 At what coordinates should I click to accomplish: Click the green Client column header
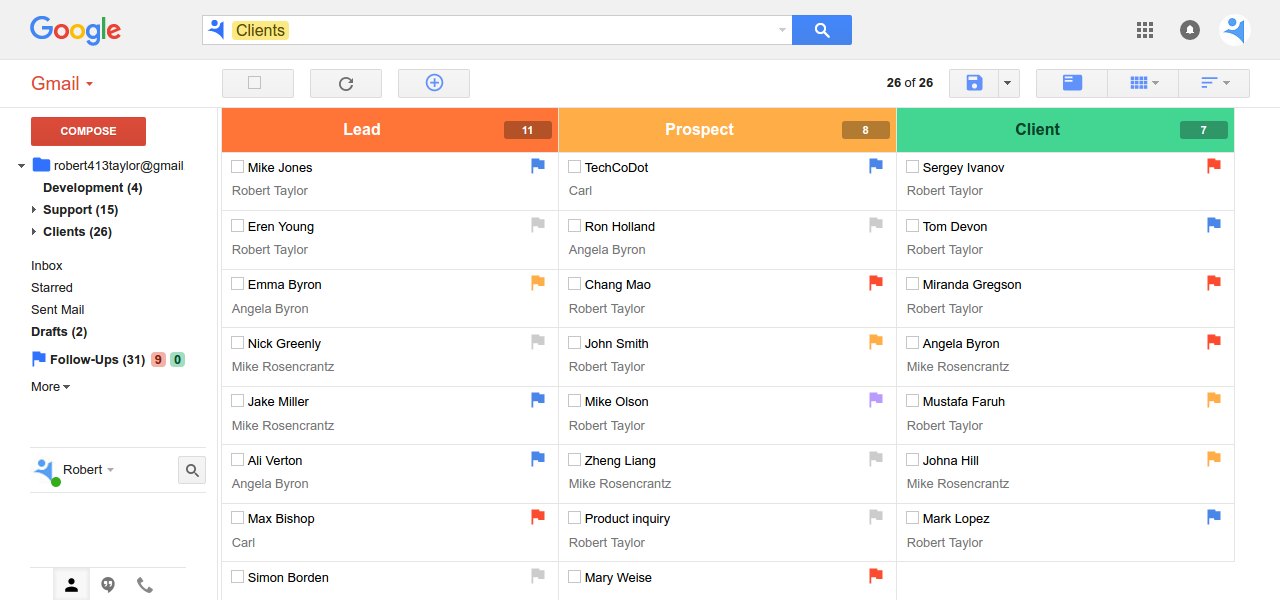(x=1066, y=130)
